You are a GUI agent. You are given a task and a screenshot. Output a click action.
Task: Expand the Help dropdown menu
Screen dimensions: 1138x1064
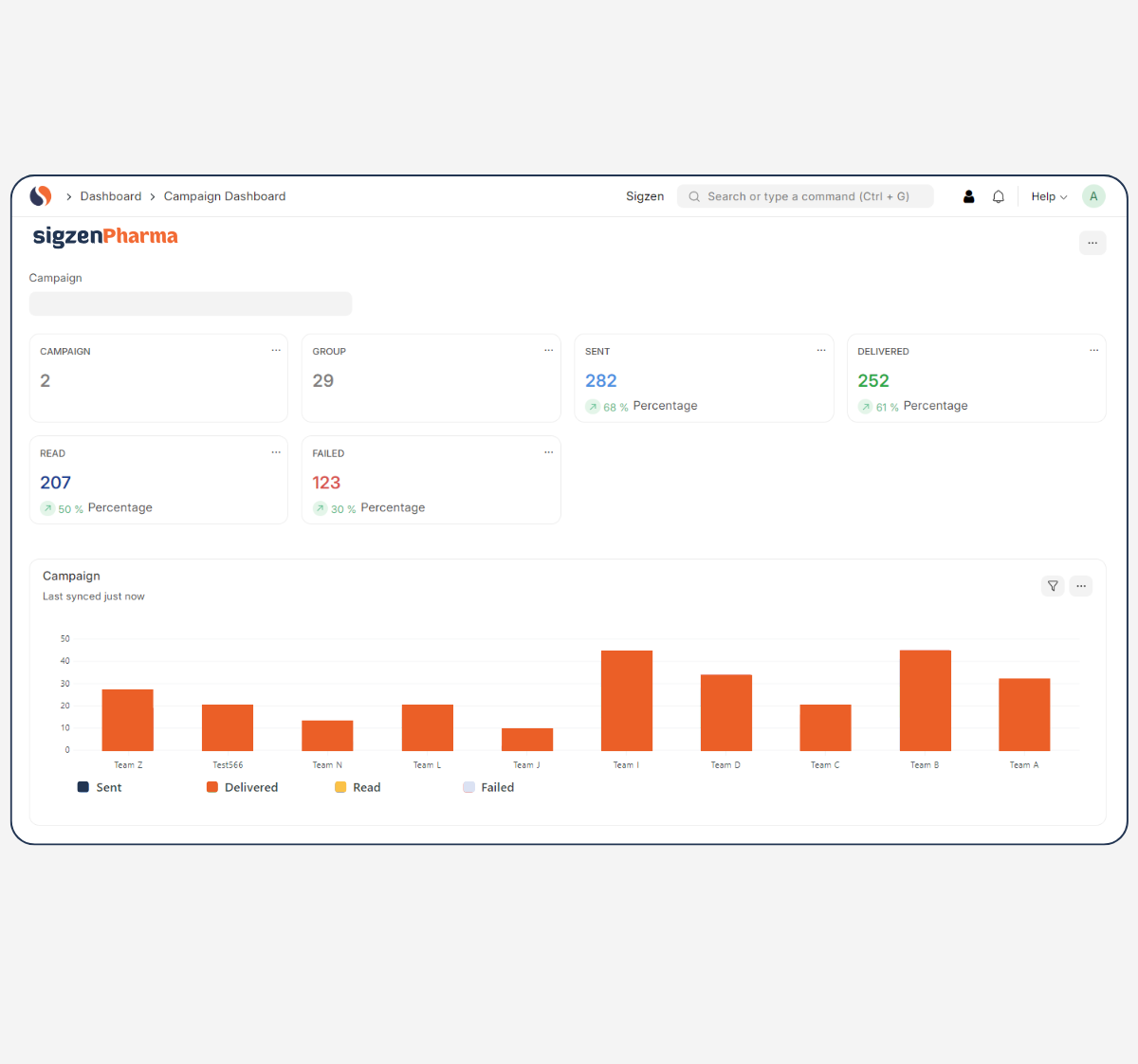point(1049,196)
